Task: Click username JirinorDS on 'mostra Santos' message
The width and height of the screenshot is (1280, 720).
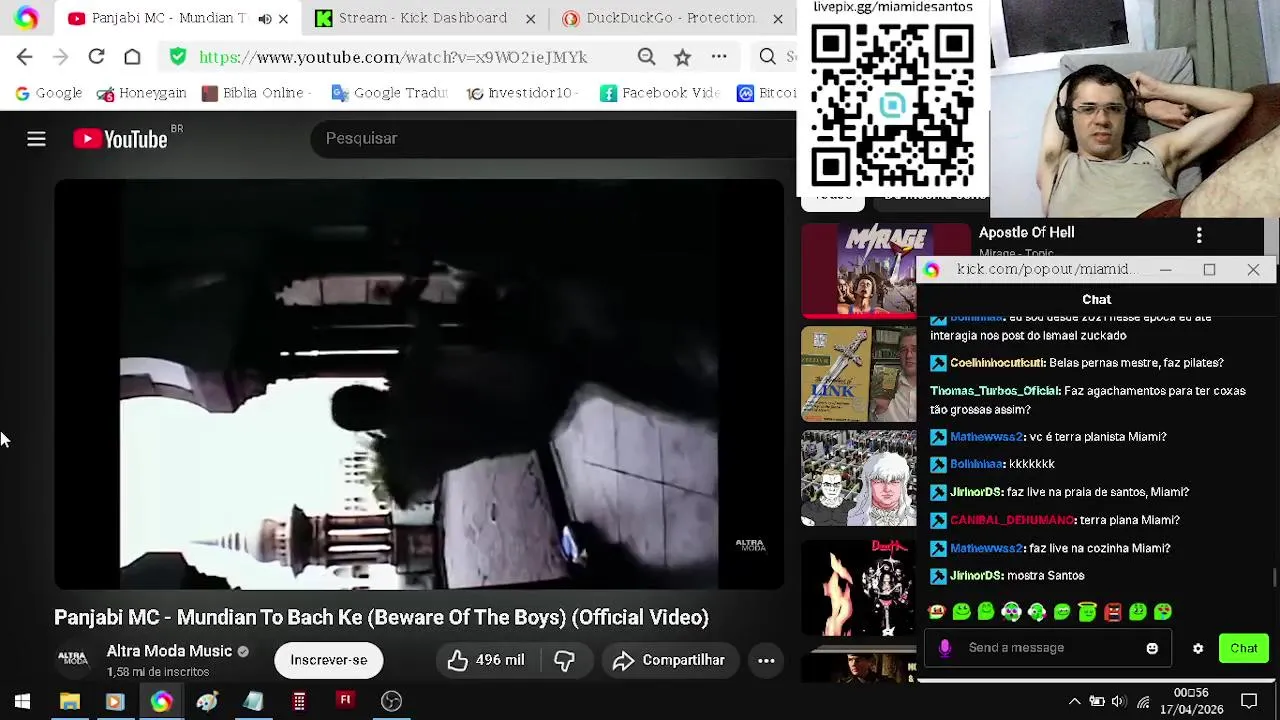Action: [x=976, y=576]
